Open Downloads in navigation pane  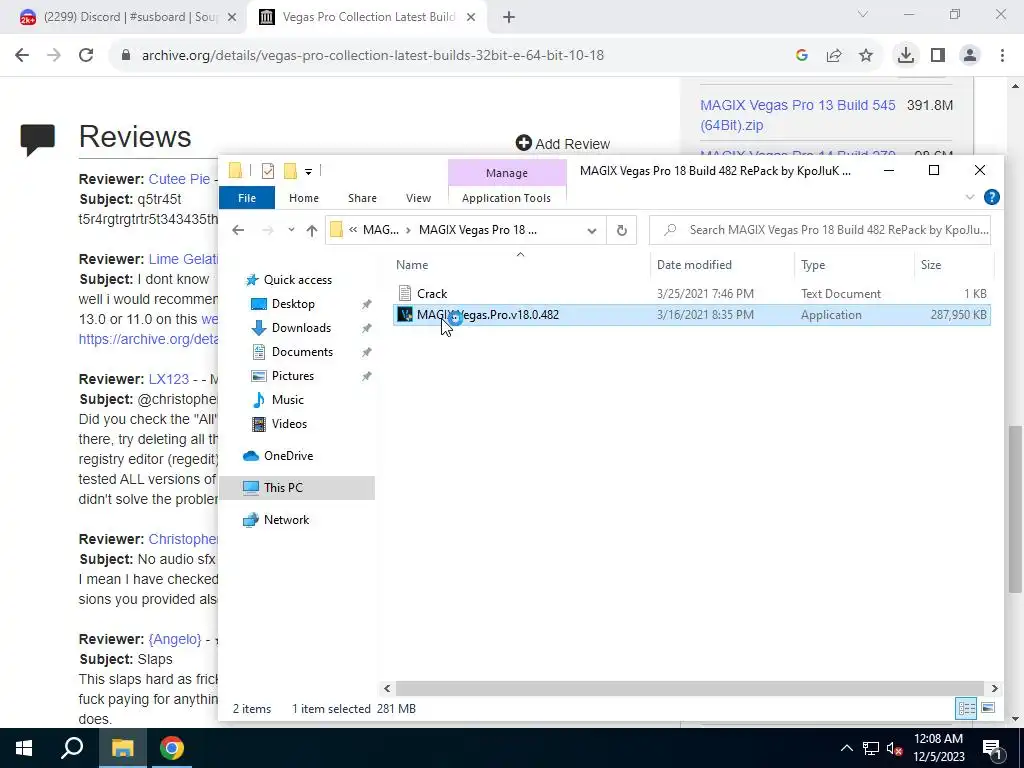[301, 328]
